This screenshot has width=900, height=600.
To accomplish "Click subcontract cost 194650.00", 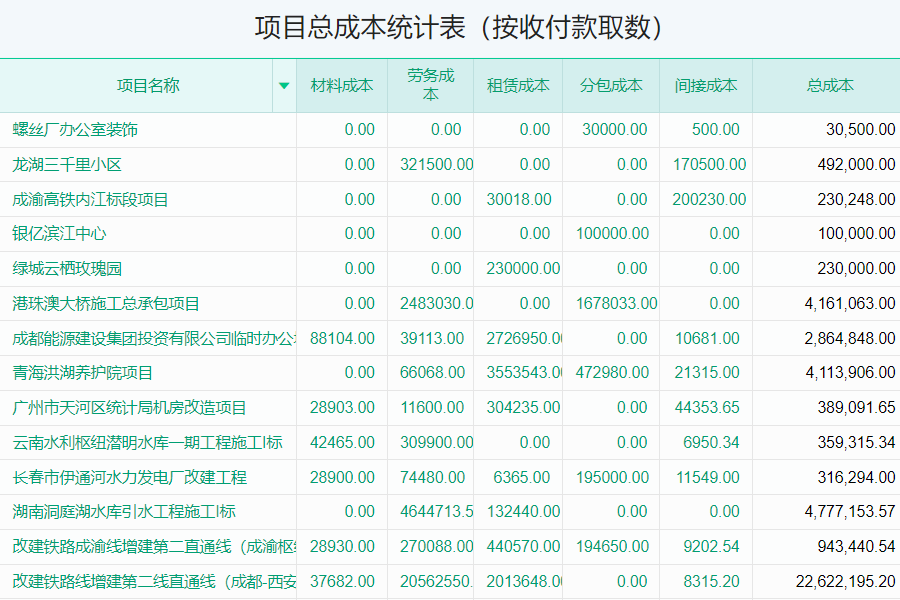I will click(612, 547).
